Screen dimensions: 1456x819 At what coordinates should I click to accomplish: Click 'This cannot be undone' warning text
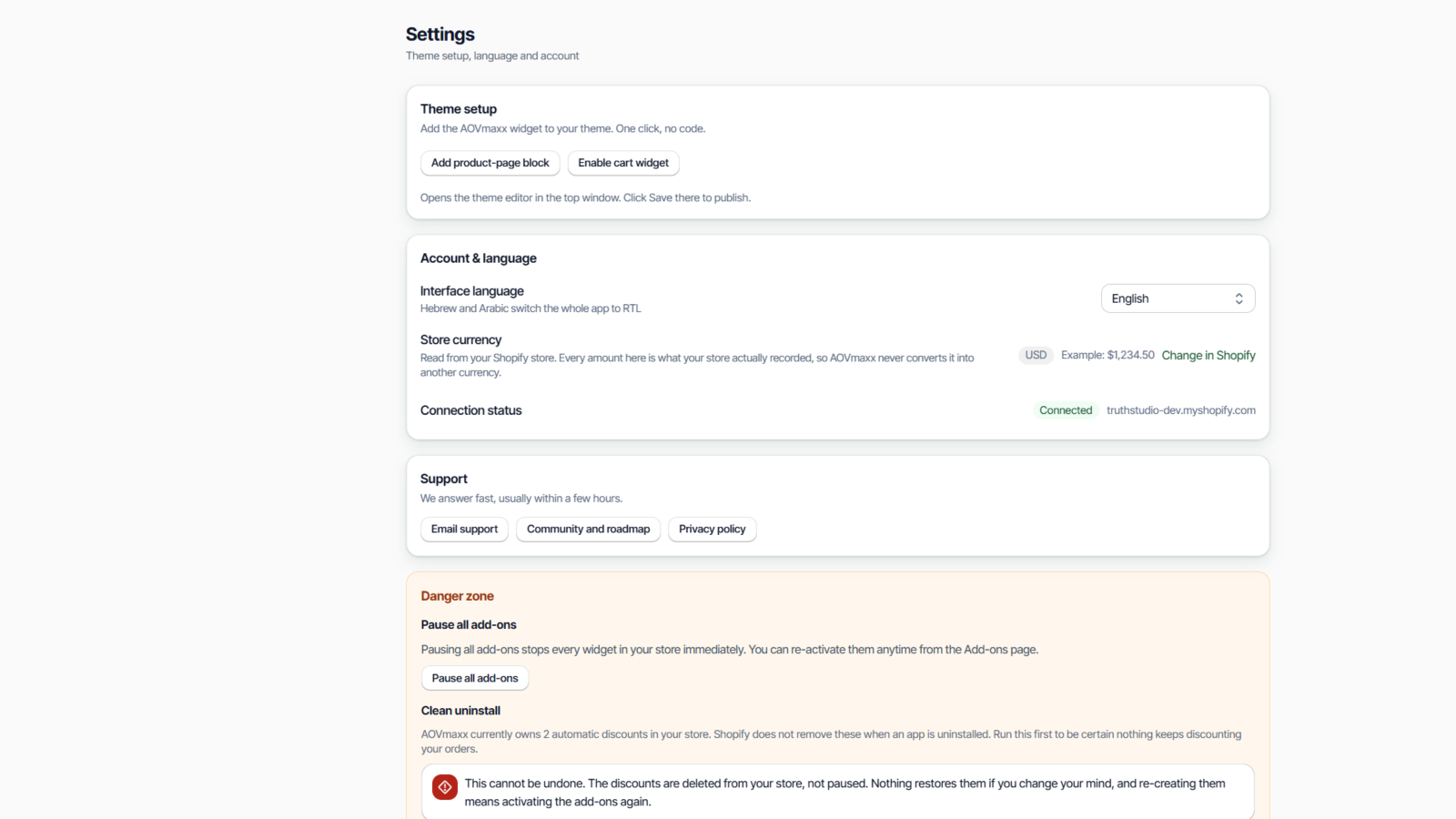click(844, 793)
